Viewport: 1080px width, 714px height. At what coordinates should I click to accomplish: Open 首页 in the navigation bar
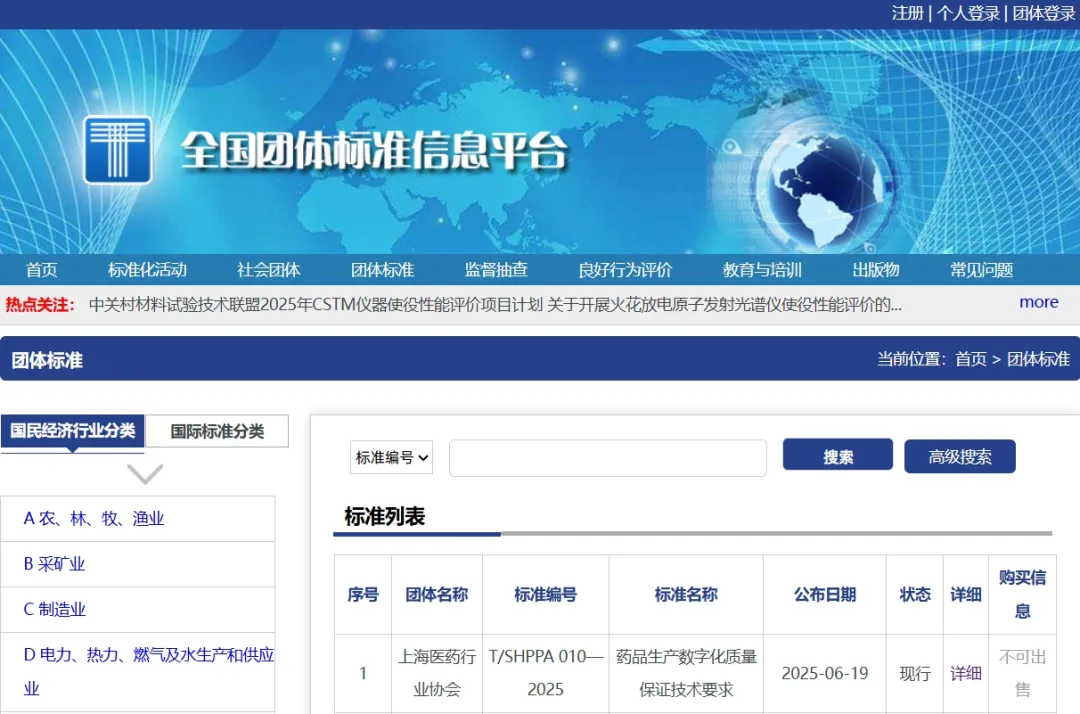(42, 270)
